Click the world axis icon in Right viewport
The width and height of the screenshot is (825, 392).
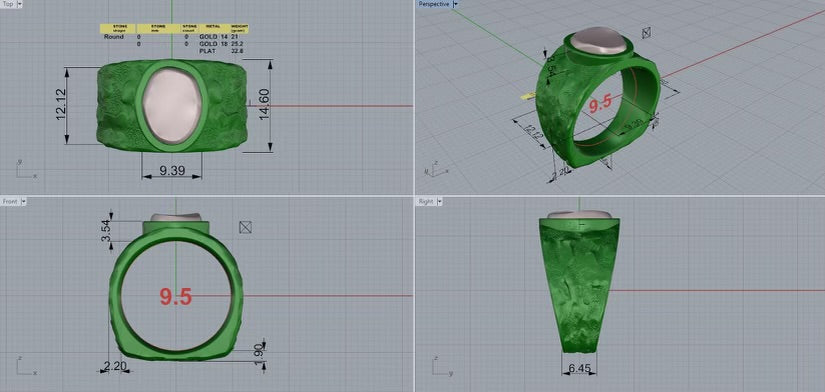(442, 366)
